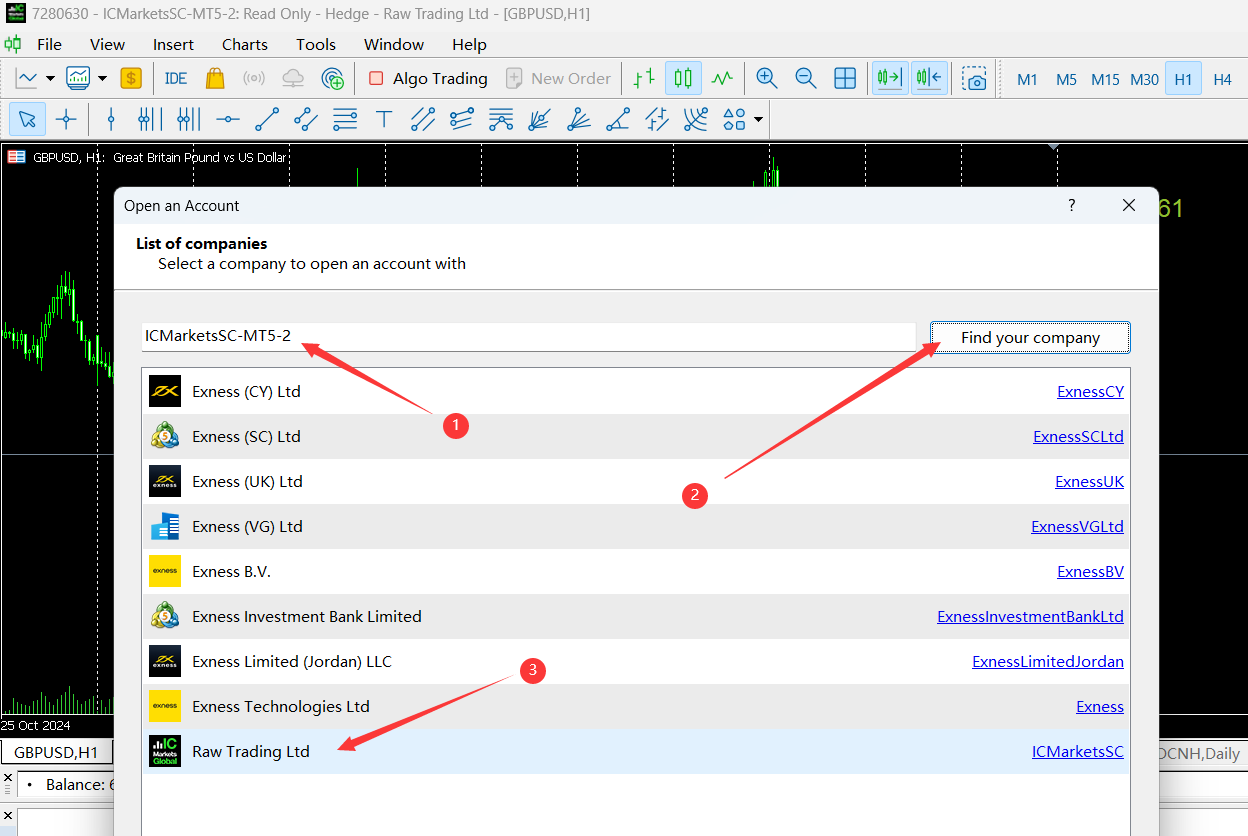Image resolution: width=1248 pixels, height=836 pixels.
Task: Switch to M15 timeframe
Action: click(x=1105, y=79)
